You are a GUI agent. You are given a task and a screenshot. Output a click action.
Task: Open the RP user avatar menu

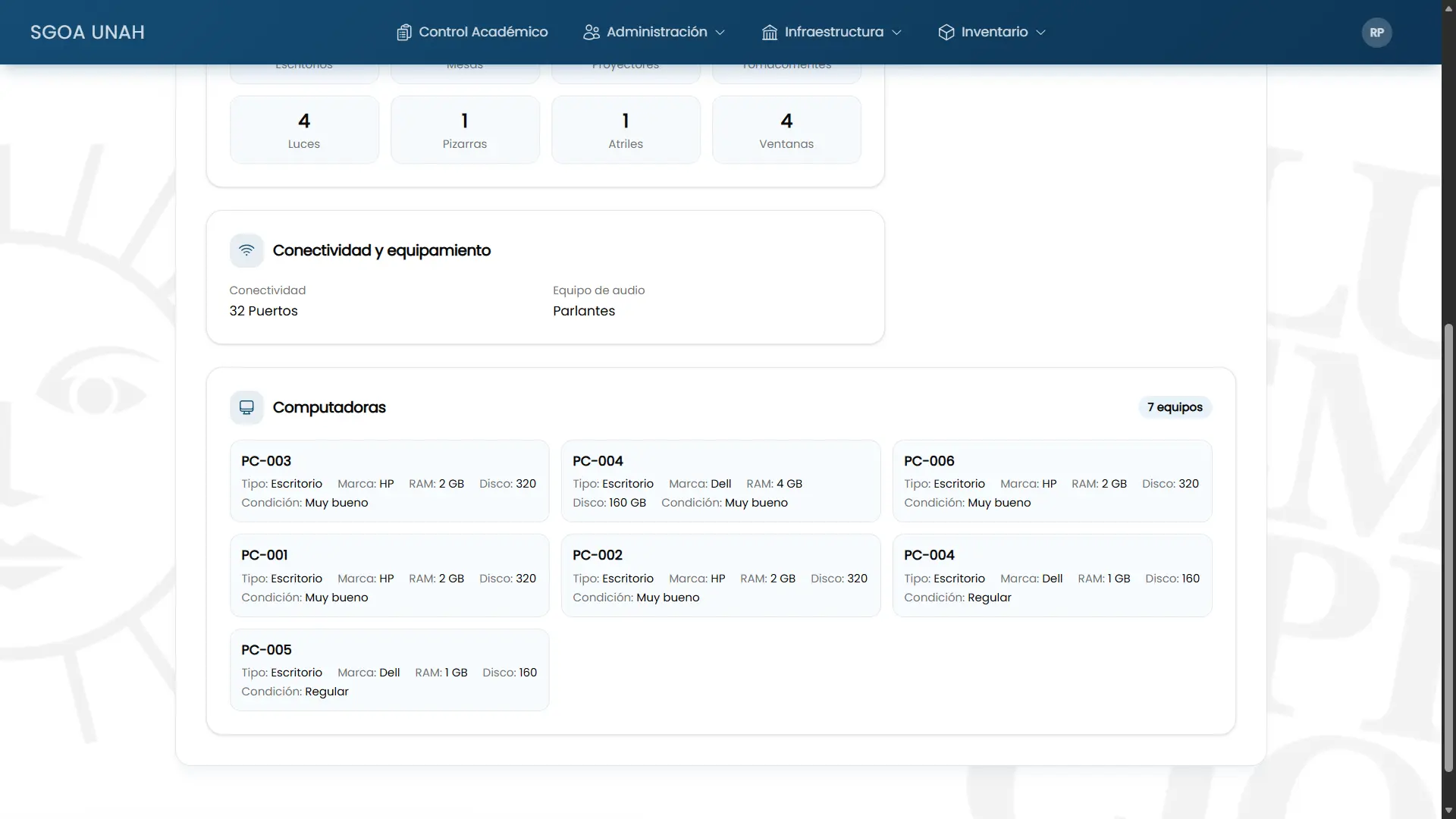click(1376, 33)
